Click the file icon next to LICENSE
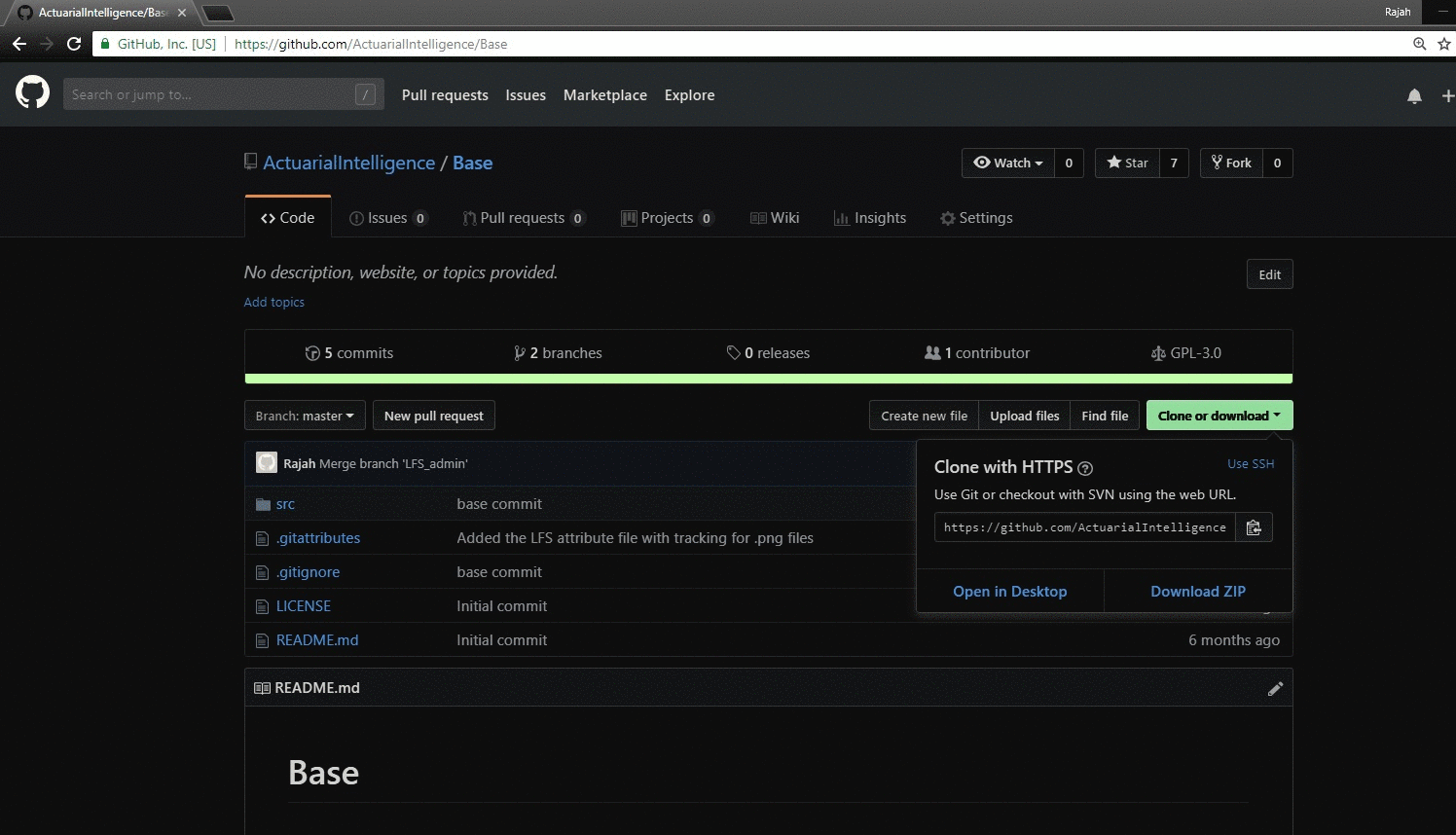This screenshot has width=1456, height=835. click(262, 606)
